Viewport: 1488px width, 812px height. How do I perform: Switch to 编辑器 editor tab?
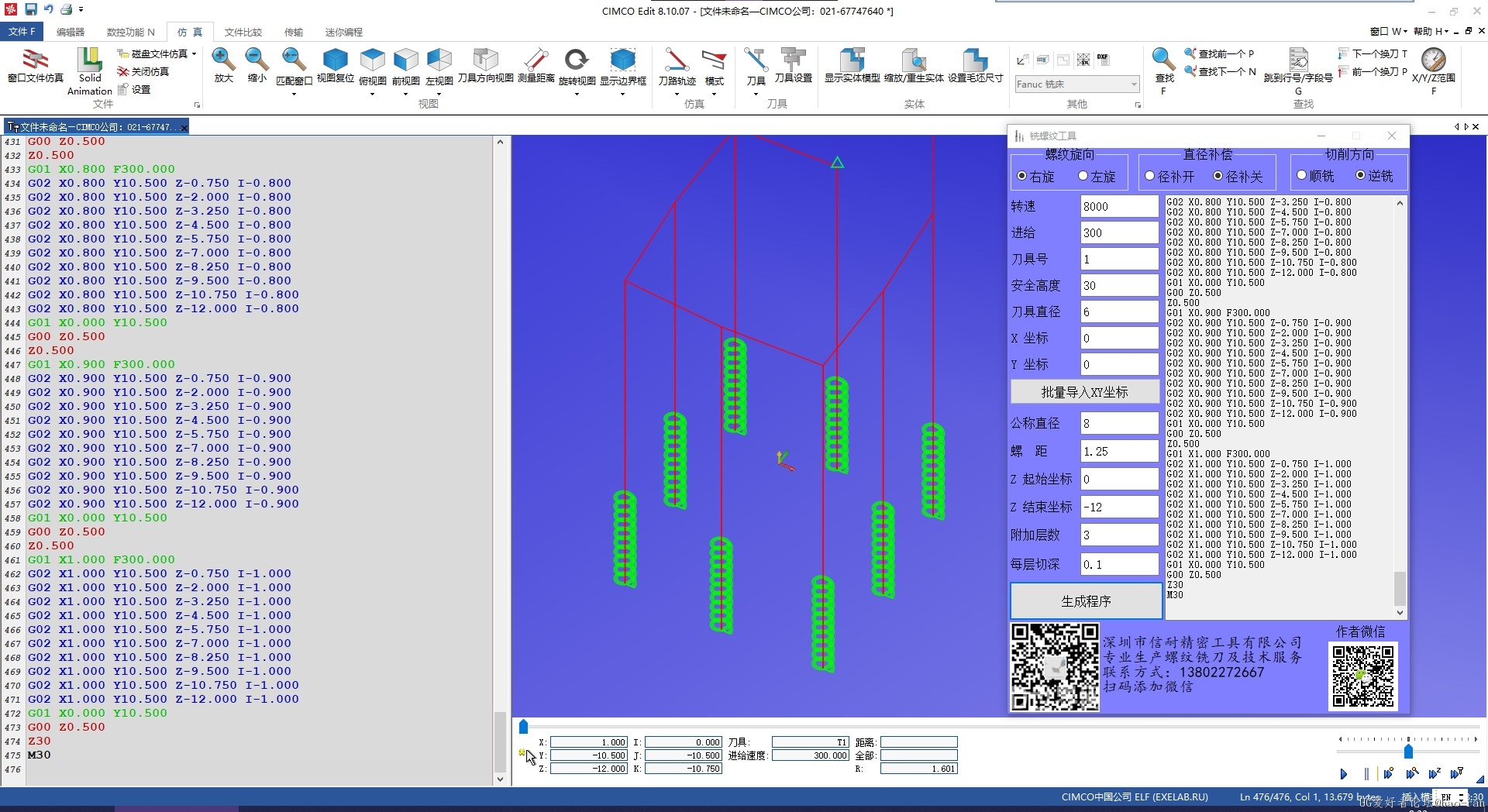coord(71,32)
